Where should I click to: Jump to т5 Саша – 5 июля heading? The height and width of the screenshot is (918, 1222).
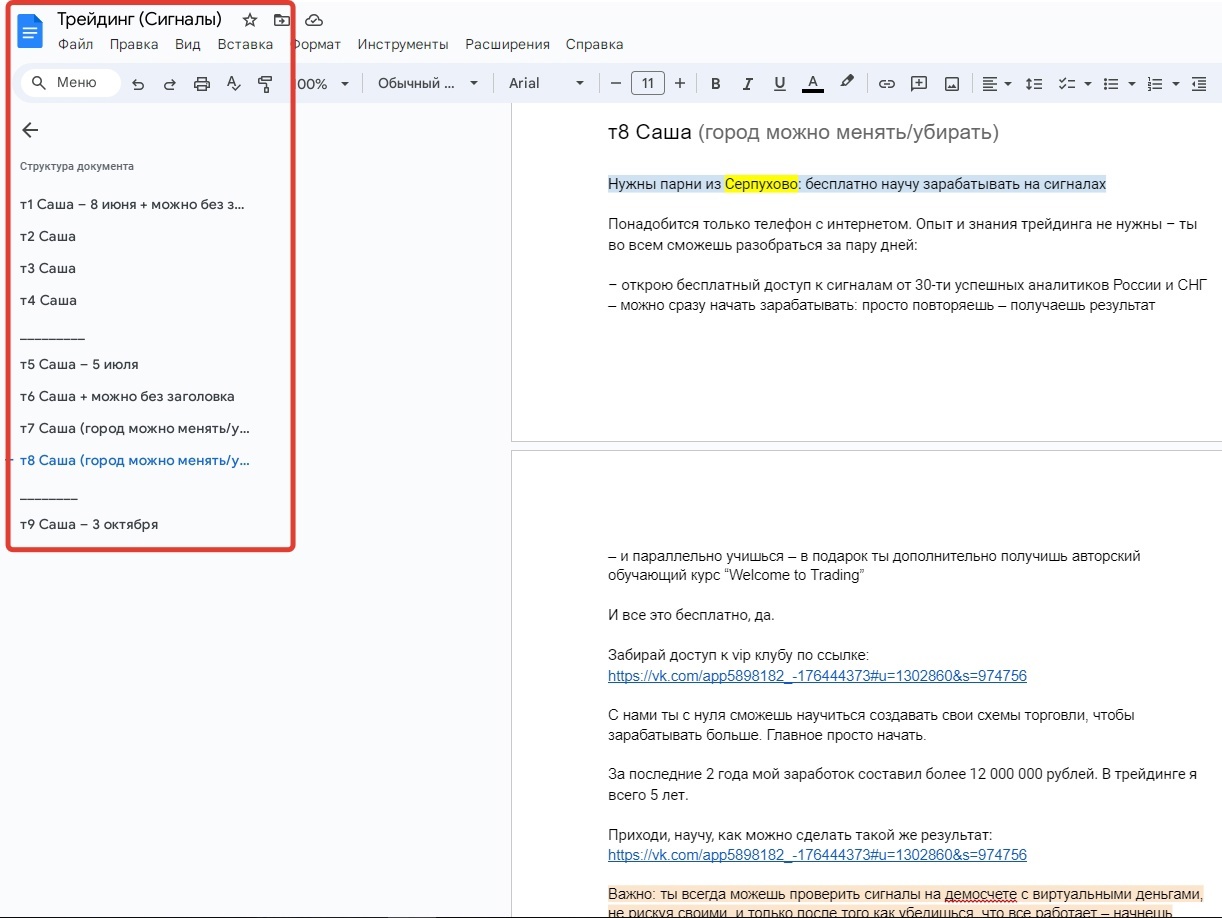point(79,364)
